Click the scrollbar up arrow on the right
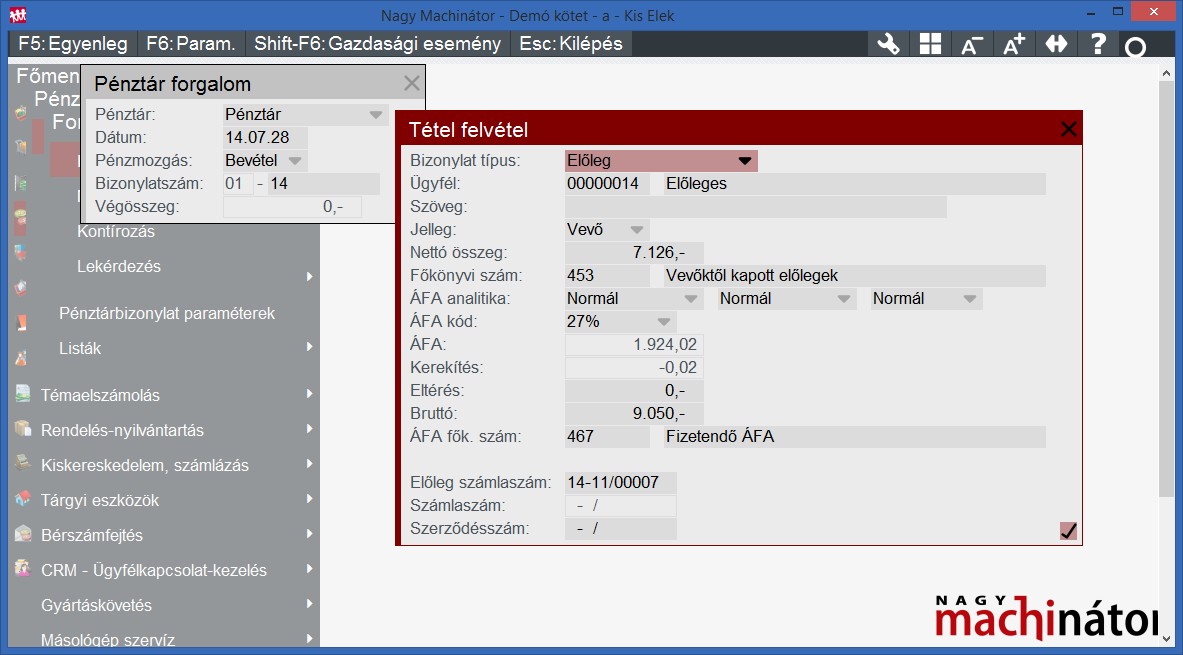Image resolution: width=1183 pixels, height=655 pixels. tap(1166, 73)
